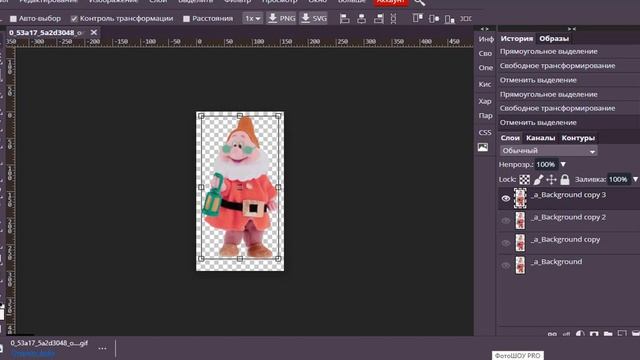Select the 0_53a17_5a2d3048 document tab
This screenshot has width=640, height=360.
45,32
